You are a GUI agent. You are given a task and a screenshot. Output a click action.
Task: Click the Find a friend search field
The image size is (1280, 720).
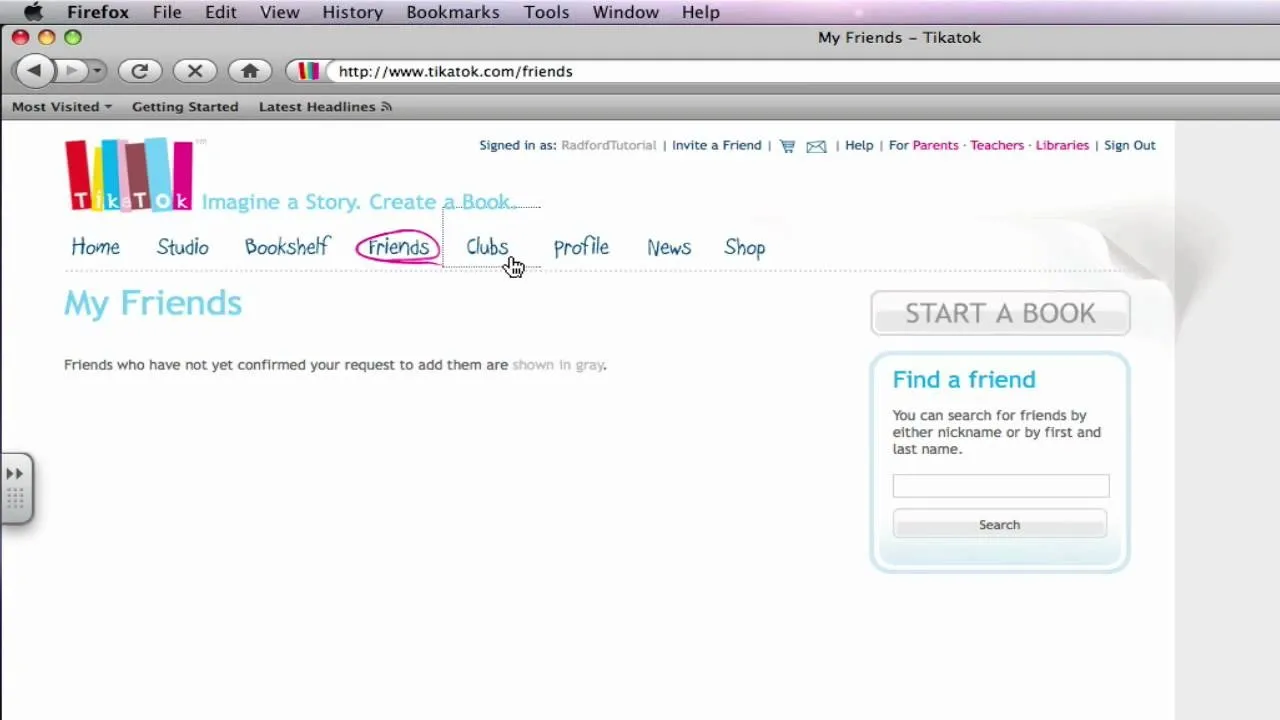click(1000, 486)
